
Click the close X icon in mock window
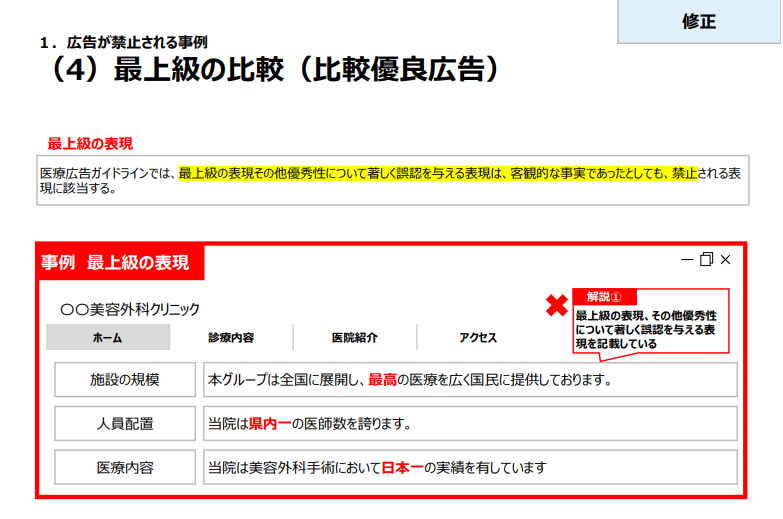coord(726,260)
